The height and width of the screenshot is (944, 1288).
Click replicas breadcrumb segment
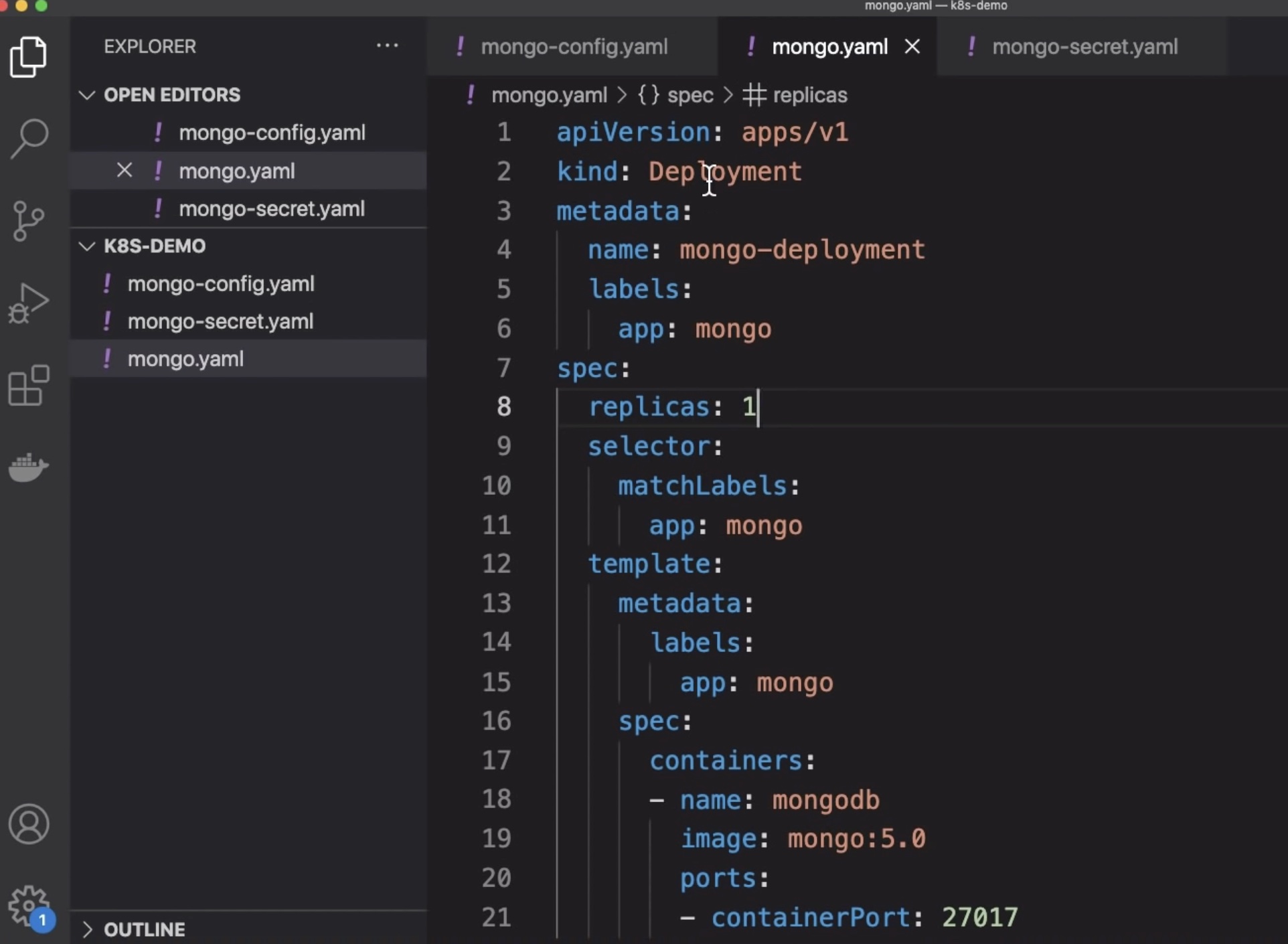tap(810, 95)
